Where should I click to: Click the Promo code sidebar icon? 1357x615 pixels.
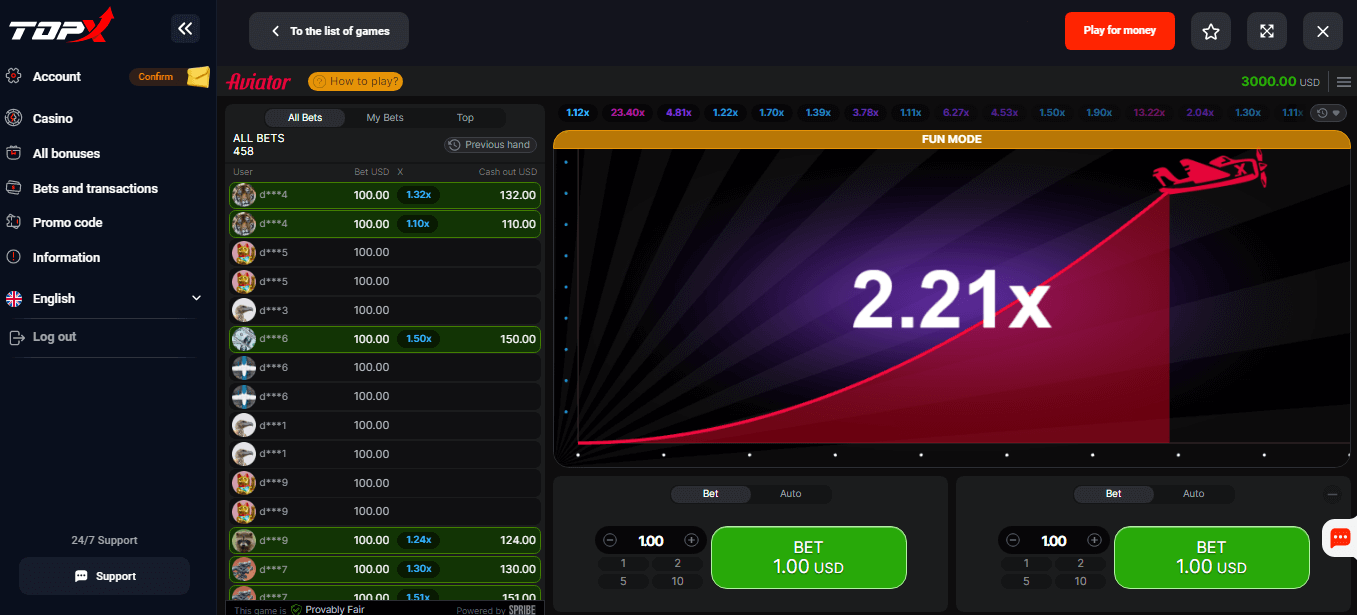[14, 222]
